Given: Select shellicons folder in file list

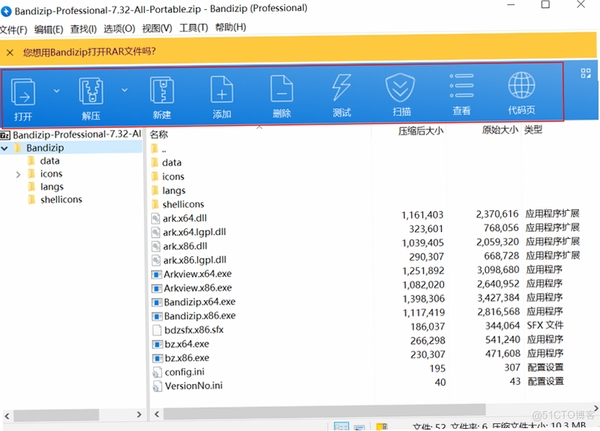Looking at the screenshot, I should [183, 204].
